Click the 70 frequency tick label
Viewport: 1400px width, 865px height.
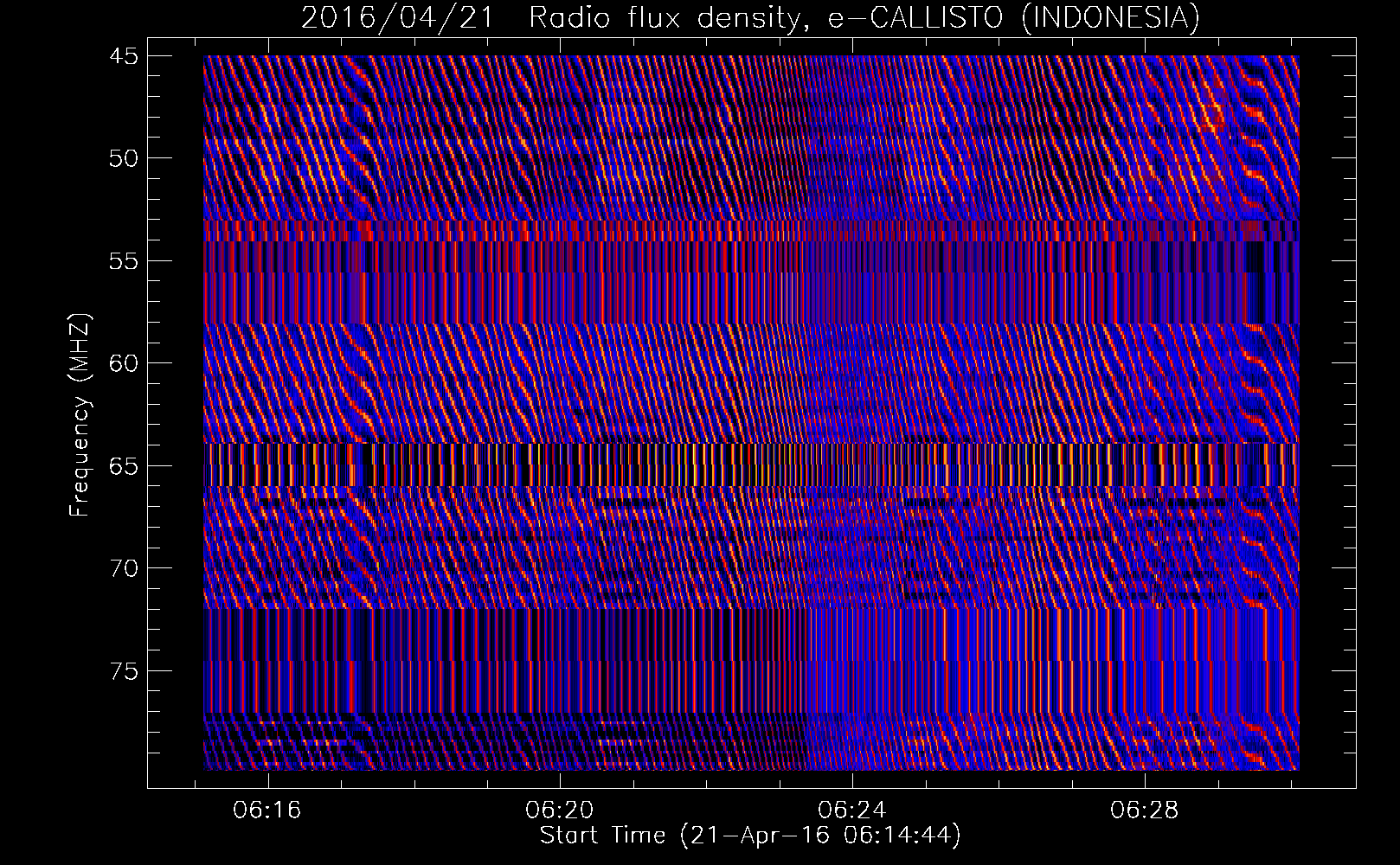[x=123, y=568]
